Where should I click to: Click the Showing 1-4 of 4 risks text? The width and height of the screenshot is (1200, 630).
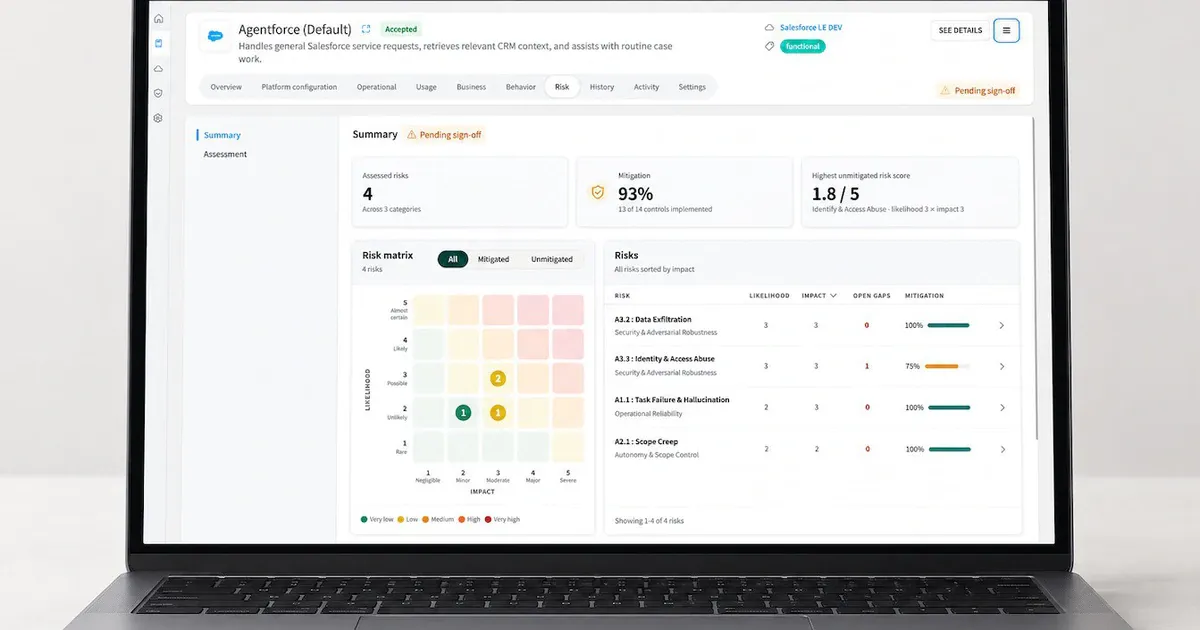click(x=649, y=521)
